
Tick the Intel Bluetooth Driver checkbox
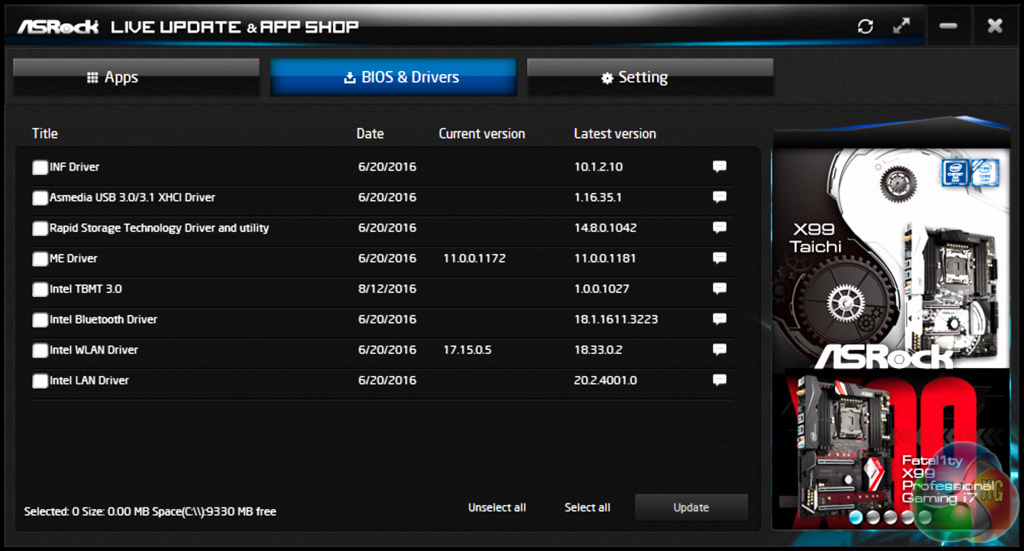[x=40, y=320]
